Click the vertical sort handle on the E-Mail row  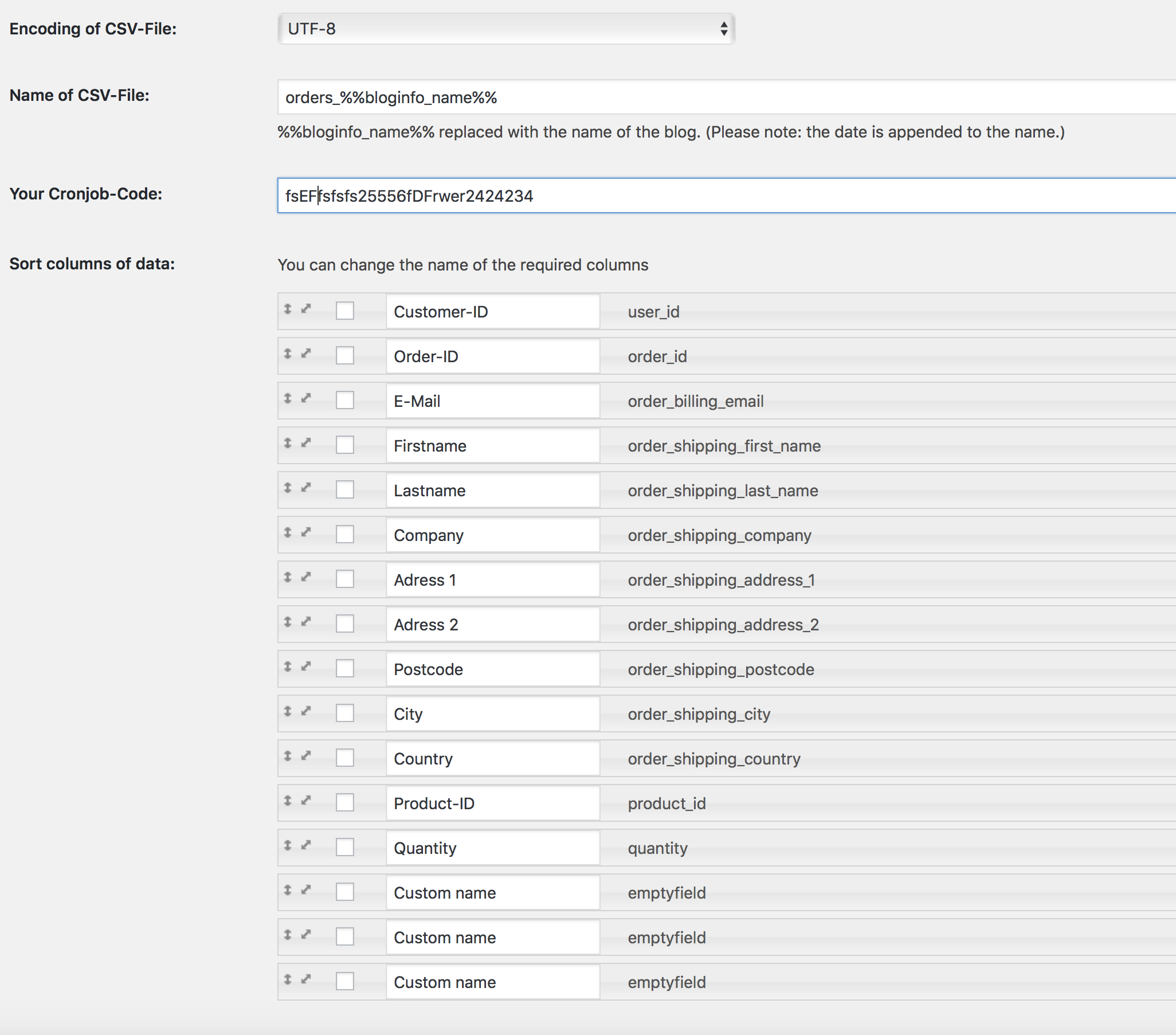pos(288,398)
